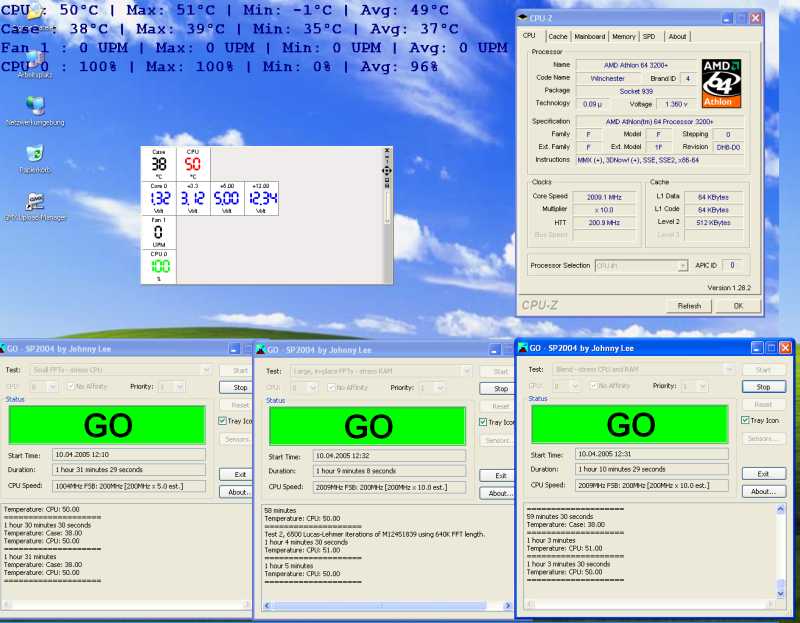800x623 pixels.
Task: Click the title bar icon of the Blend SP2004 window
Action: [523, 348]
